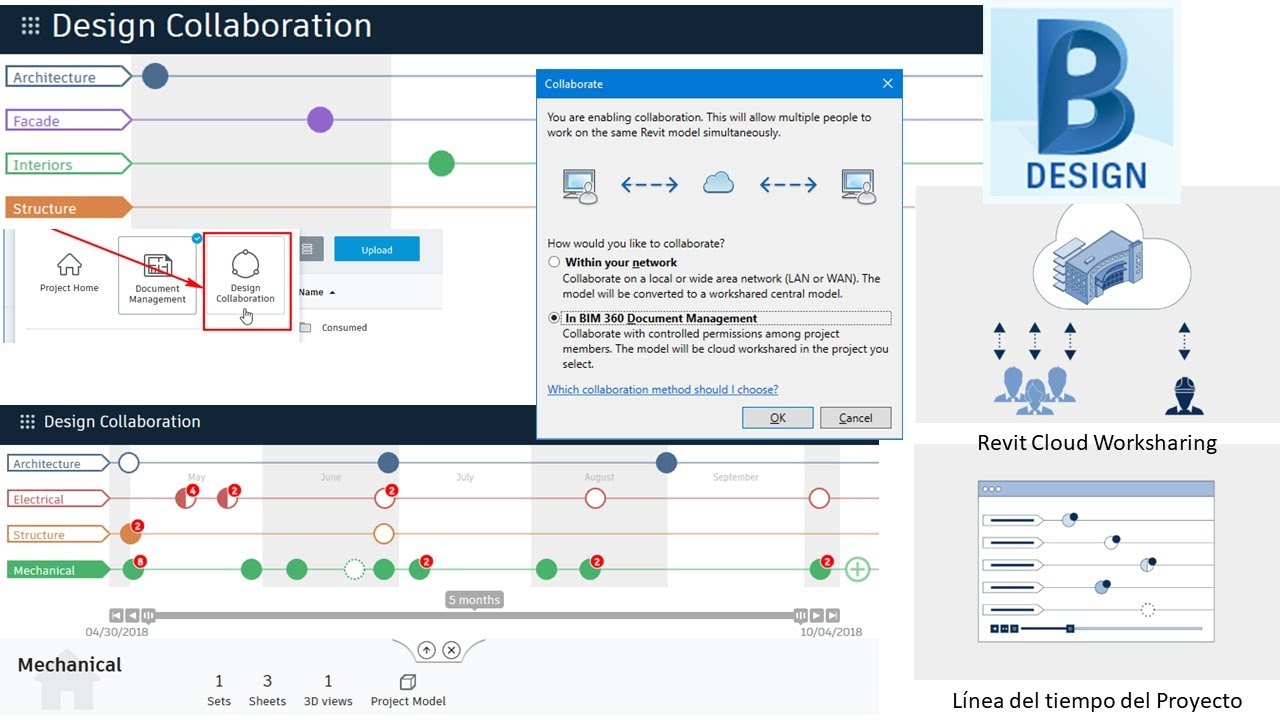Close the Collaborate dialog with the X
This screenshot has width=1280, height=720.
[x=887, y=84]
